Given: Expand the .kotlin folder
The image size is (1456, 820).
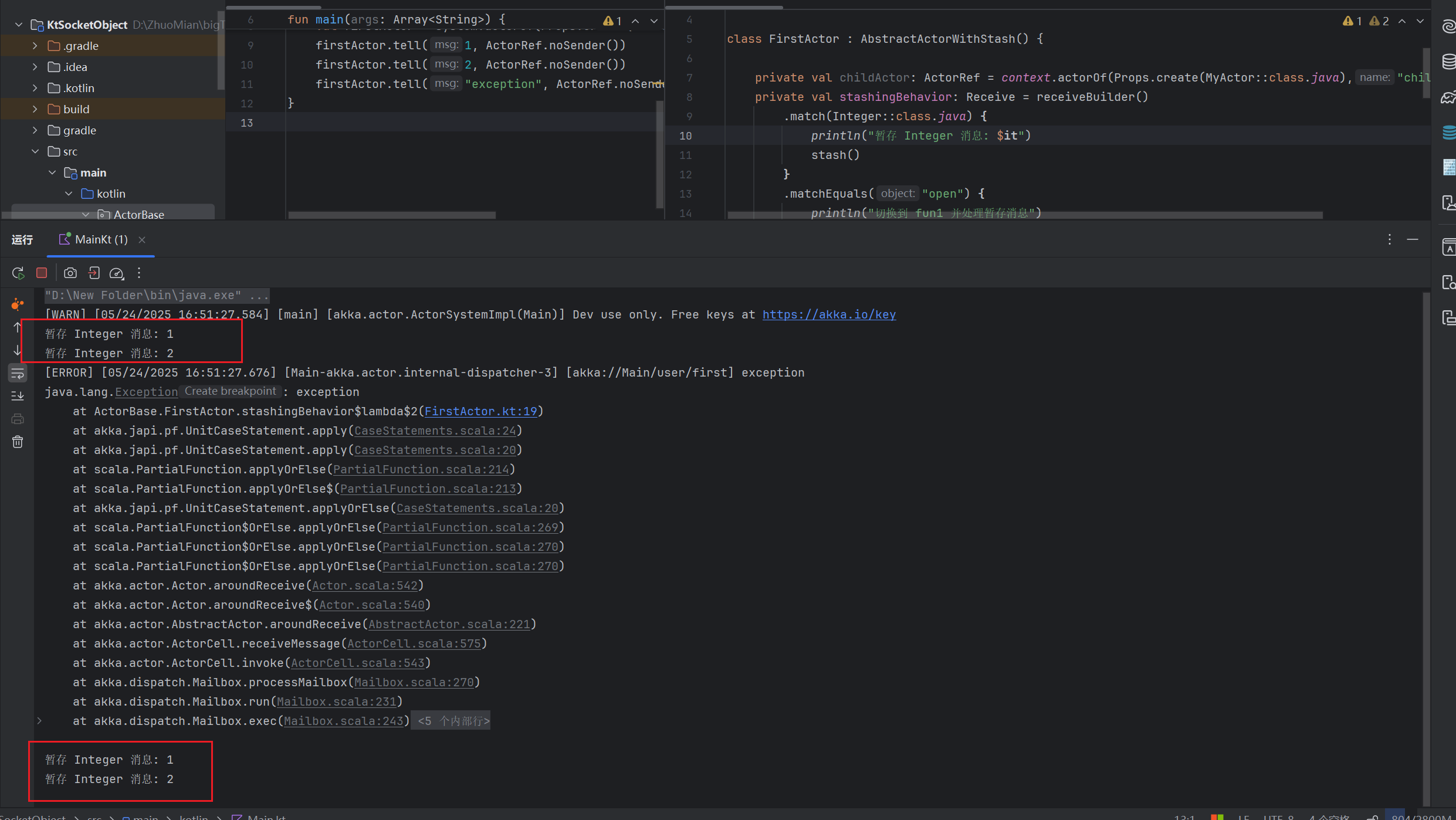Looking at the screenshot, I should (35, 88).
